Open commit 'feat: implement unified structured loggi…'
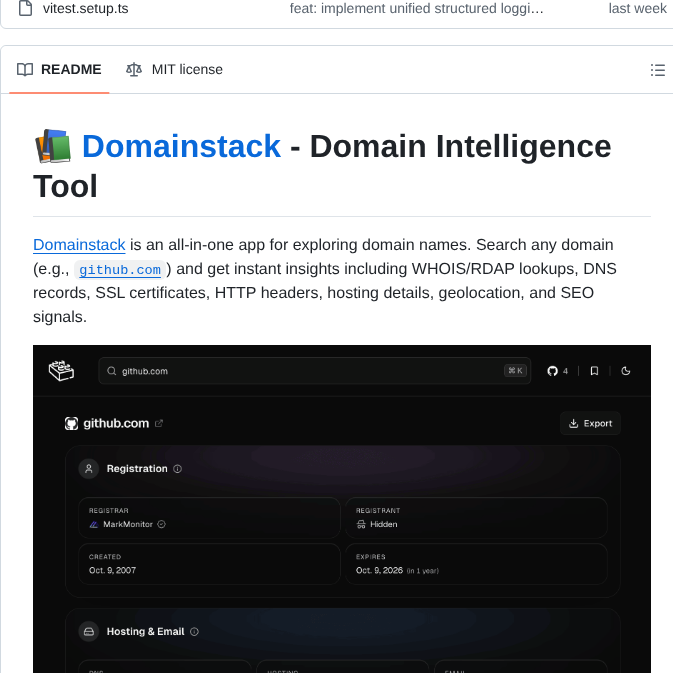The height and width of the screenshot is (673, 673). 416,9
